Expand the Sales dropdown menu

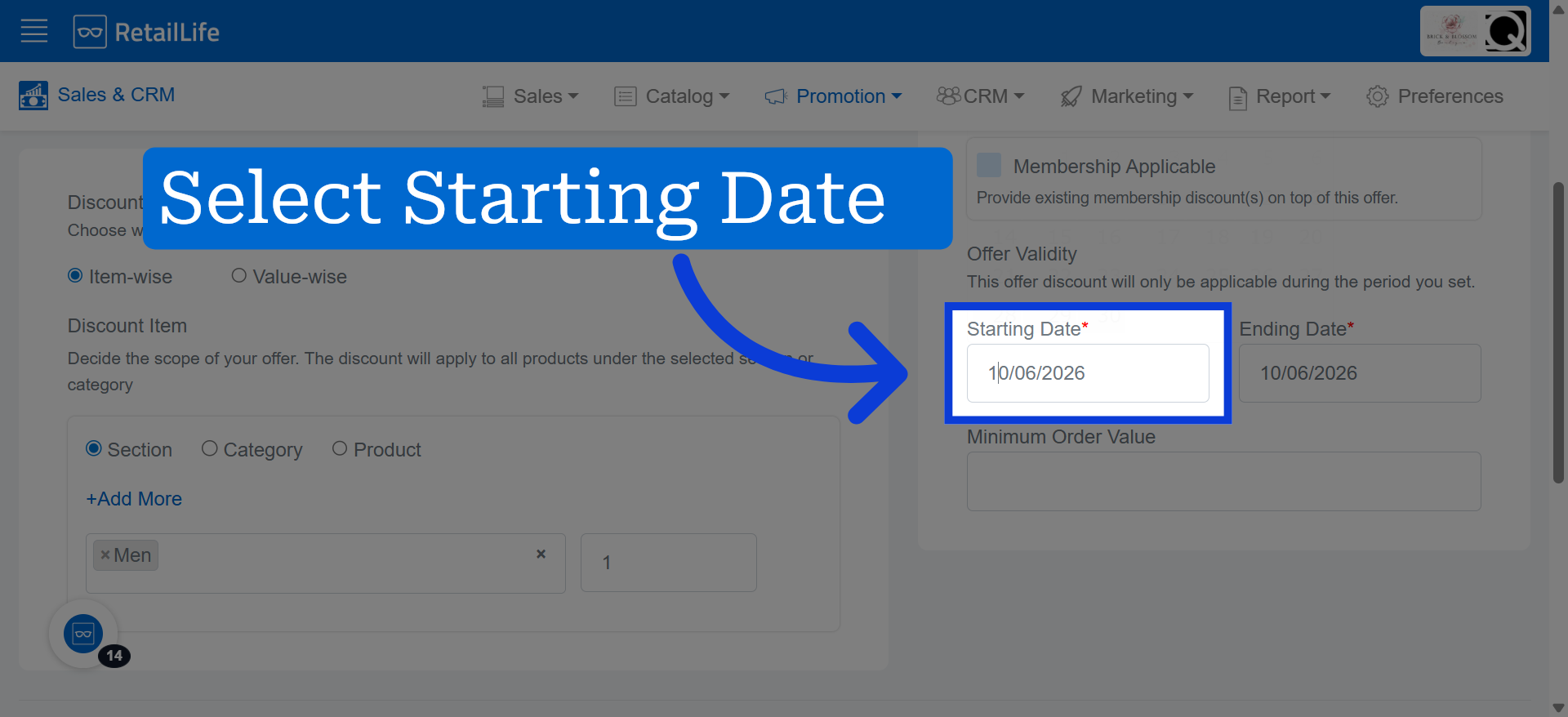[530, 96]
